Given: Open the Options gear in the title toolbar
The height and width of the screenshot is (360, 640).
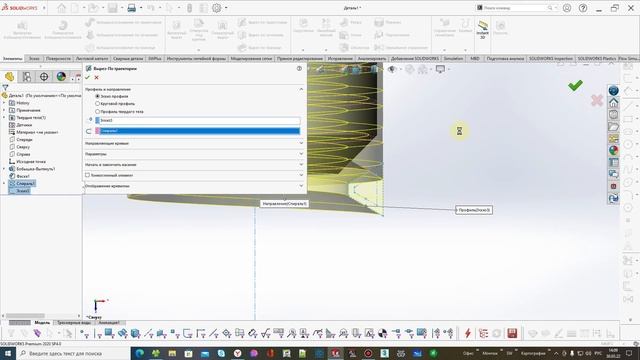Looking at the screenshot, I should [x=217, y=8].
